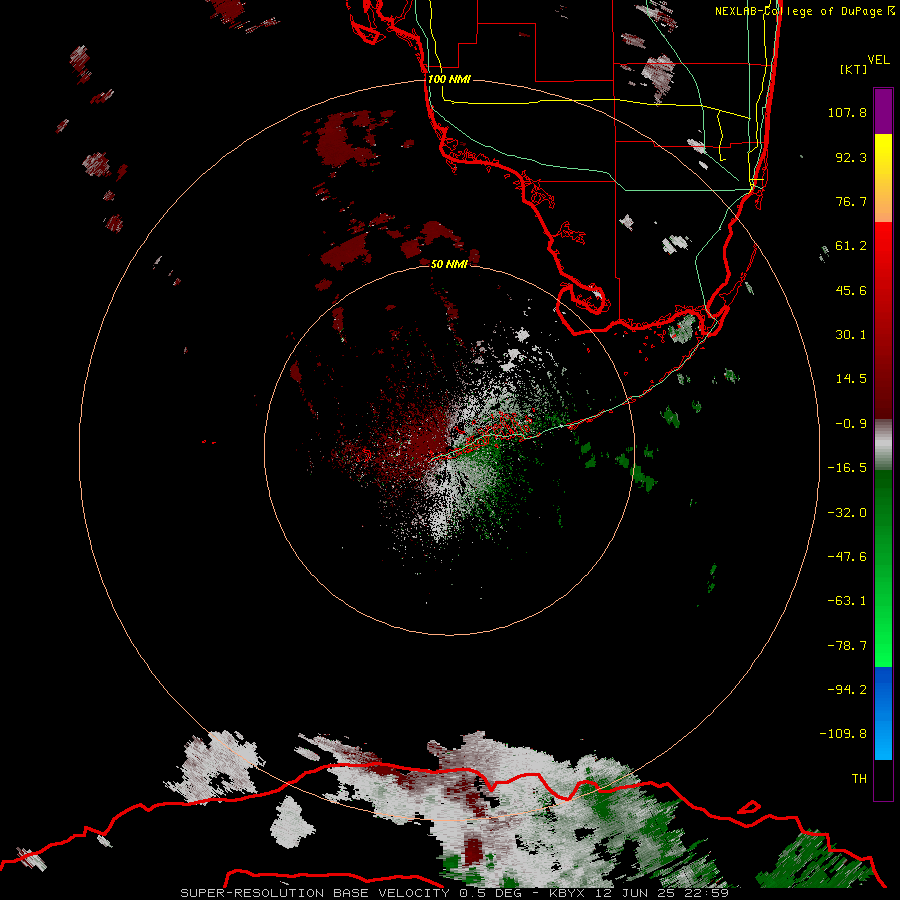
Task: Click the 92.3 legend value
Action: coord(851,157)
